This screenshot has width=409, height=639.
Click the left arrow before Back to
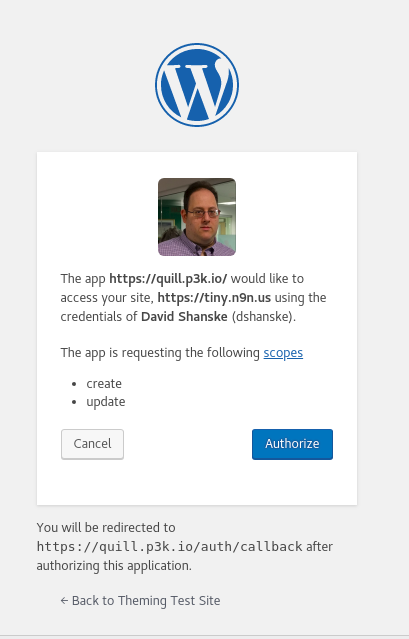coord(64,601)
